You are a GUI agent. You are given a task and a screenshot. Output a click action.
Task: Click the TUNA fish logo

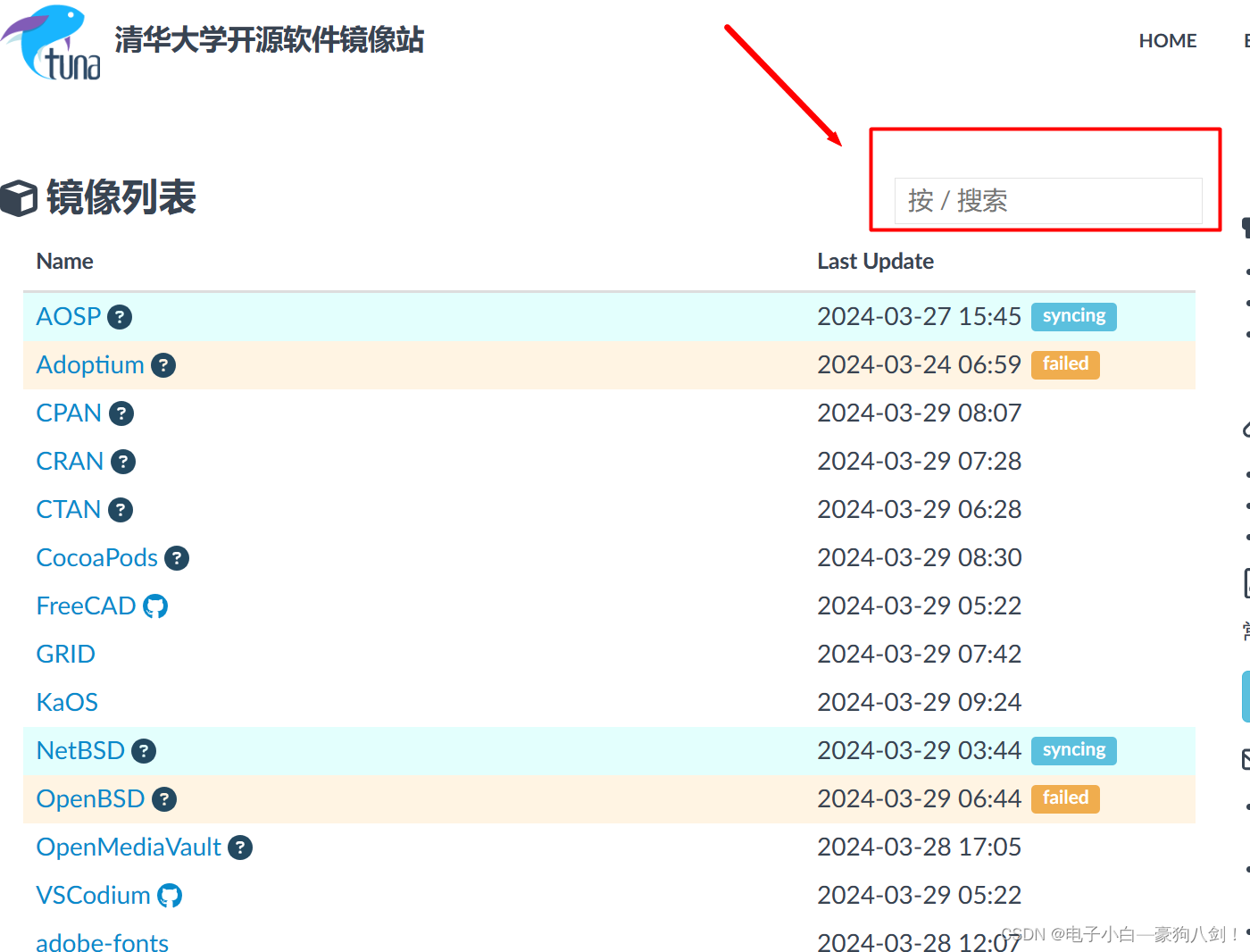[51, 43]
